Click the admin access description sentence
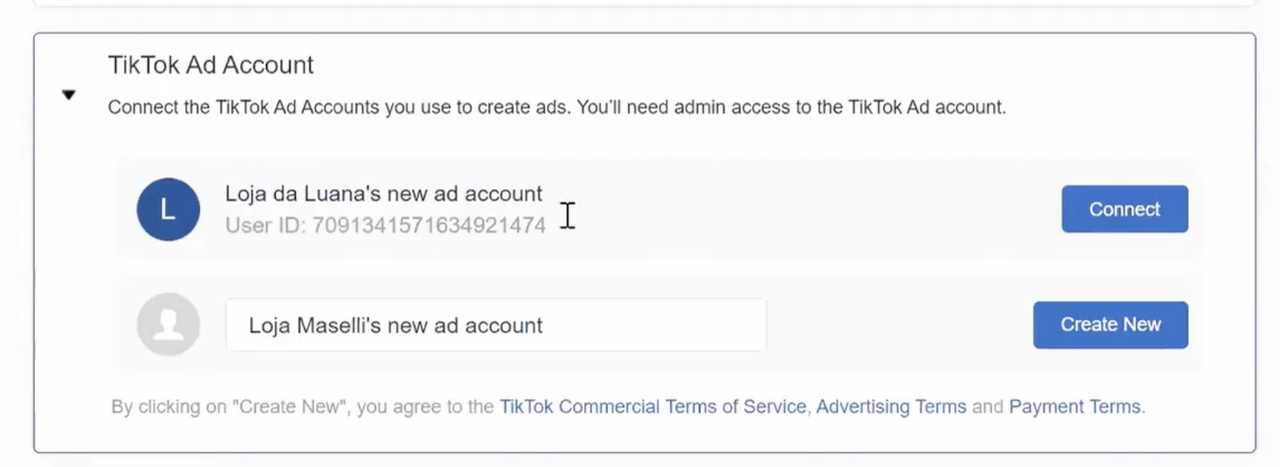The image size is (1280, 467). tap(557, 107)
